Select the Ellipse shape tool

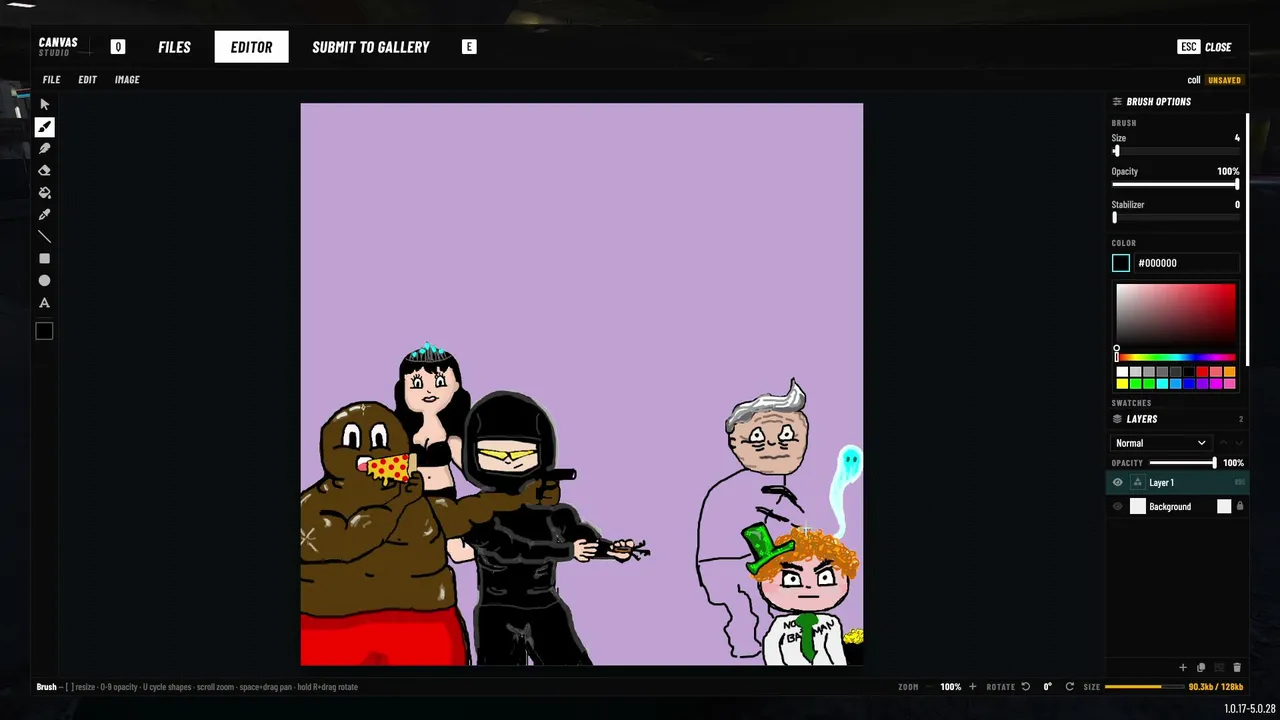(44, 281)
